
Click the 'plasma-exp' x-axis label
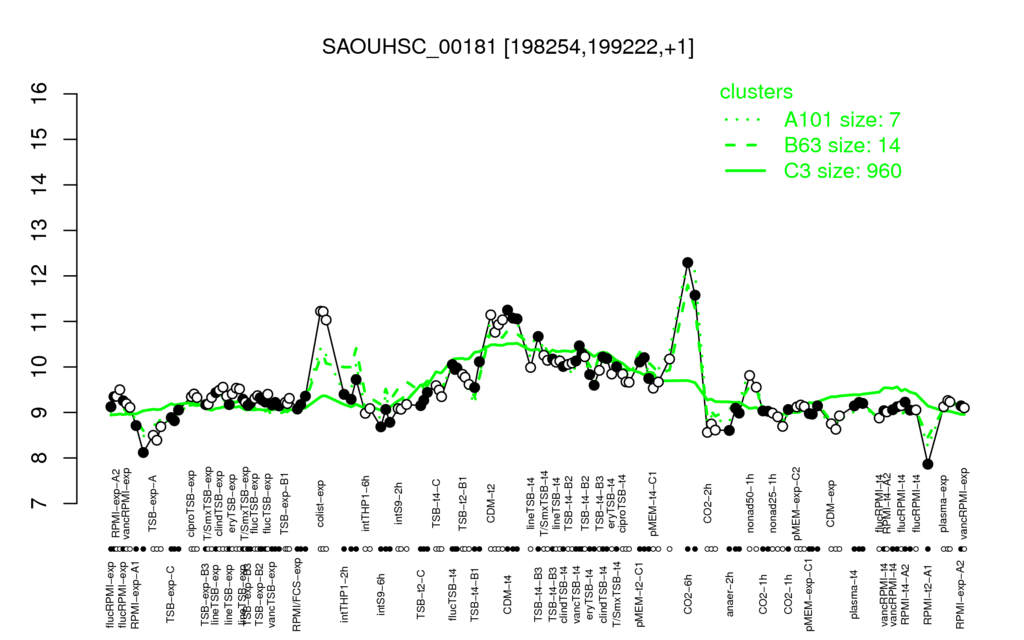pyautogui.click(x=943, y=503)
